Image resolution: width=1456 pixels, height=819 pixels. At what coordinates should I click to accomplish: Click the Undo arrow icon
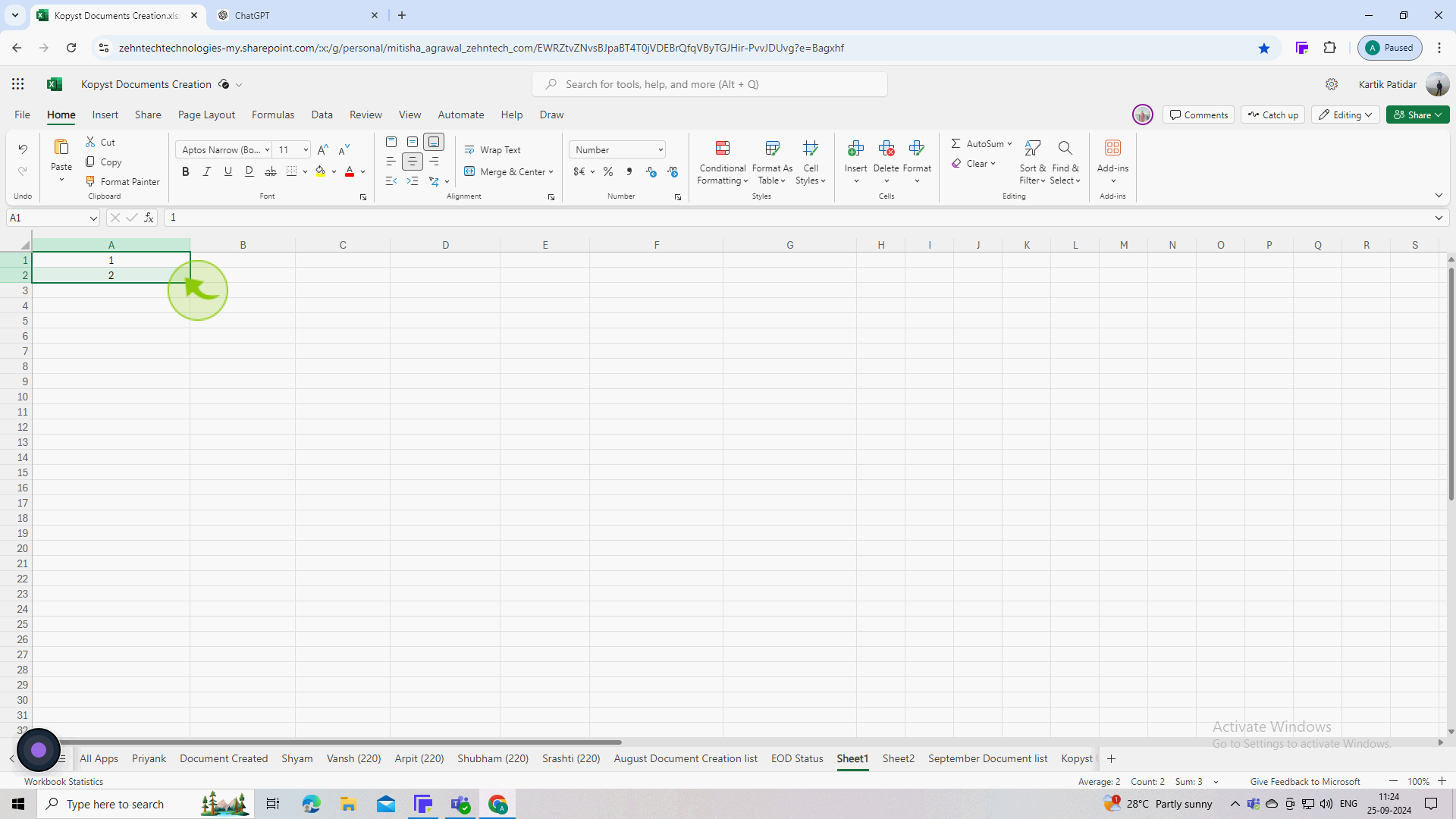tap(23, 149)
